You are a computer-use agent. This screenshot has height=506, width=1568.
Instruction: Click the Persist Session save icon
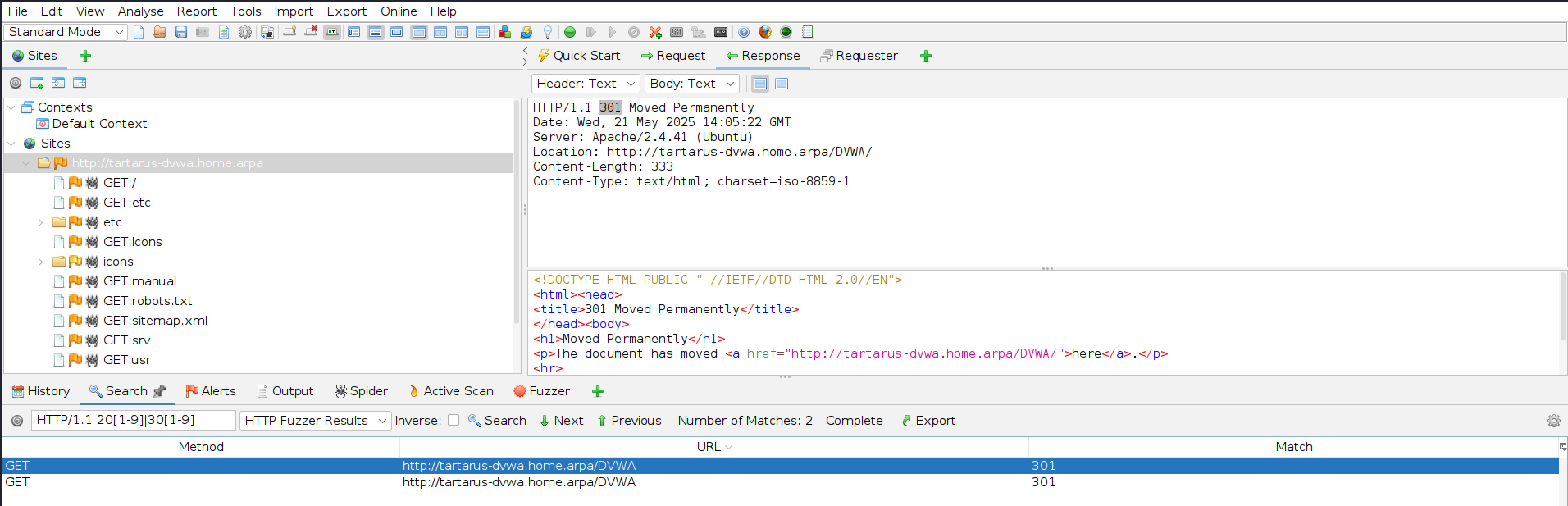181,32
